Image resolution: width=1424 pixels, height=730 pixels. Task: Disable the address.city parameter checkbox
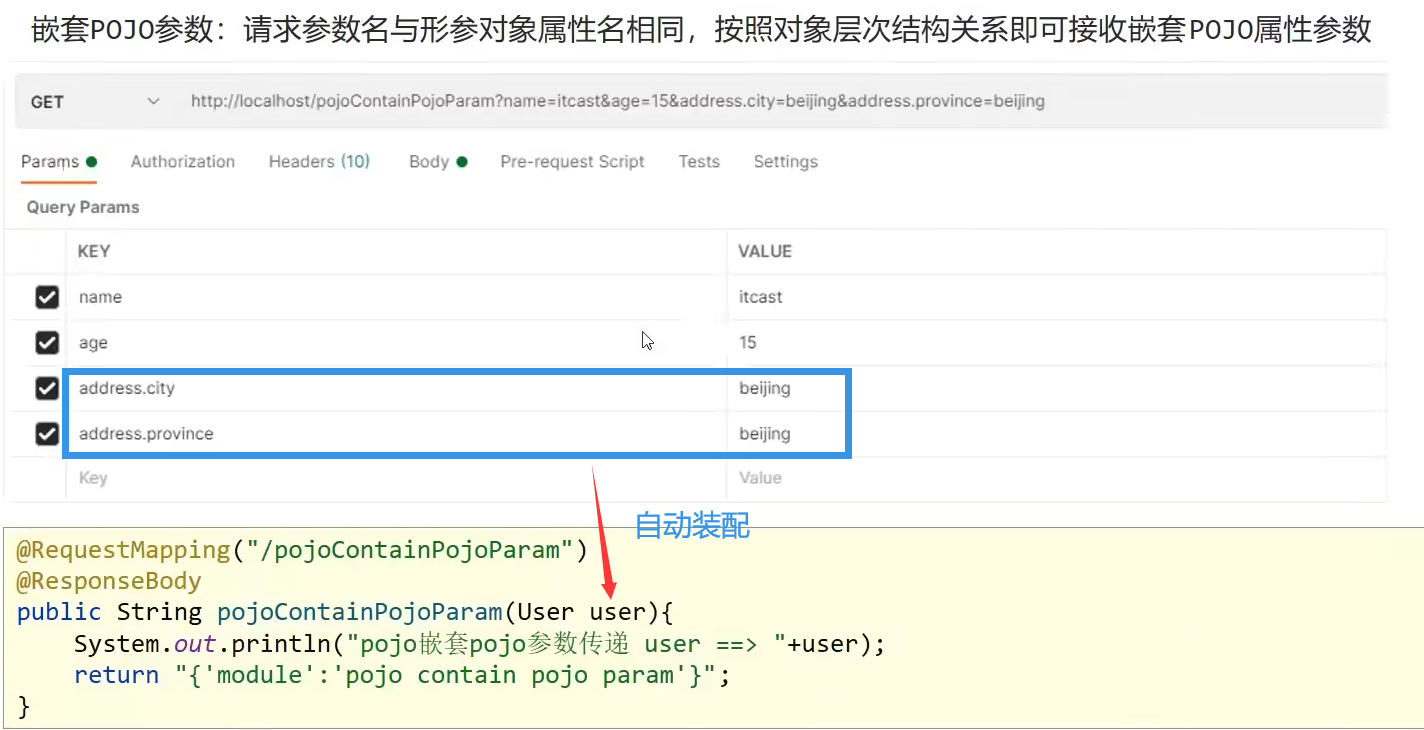(47, 388)
